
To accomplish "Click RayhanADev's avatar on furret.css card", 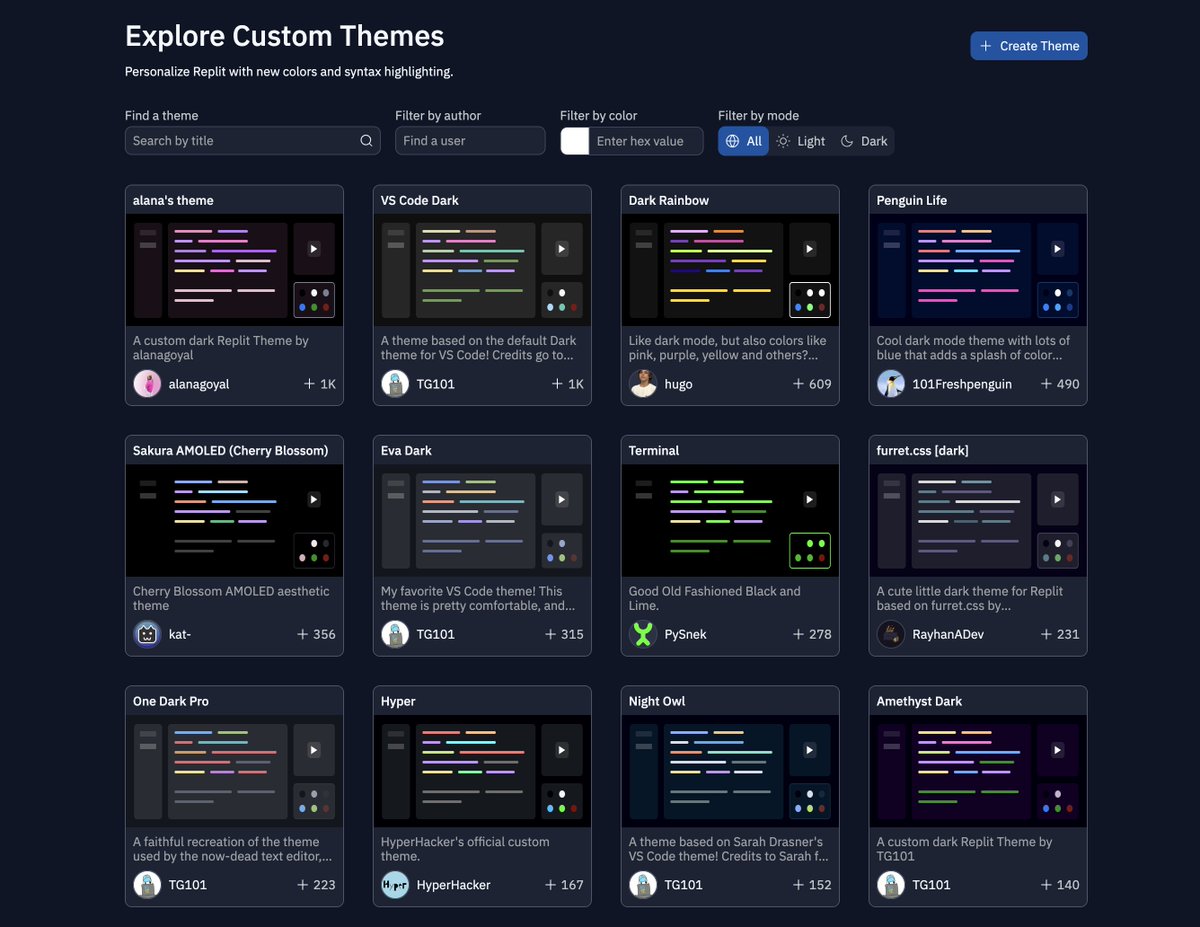I will coord(891,633).
